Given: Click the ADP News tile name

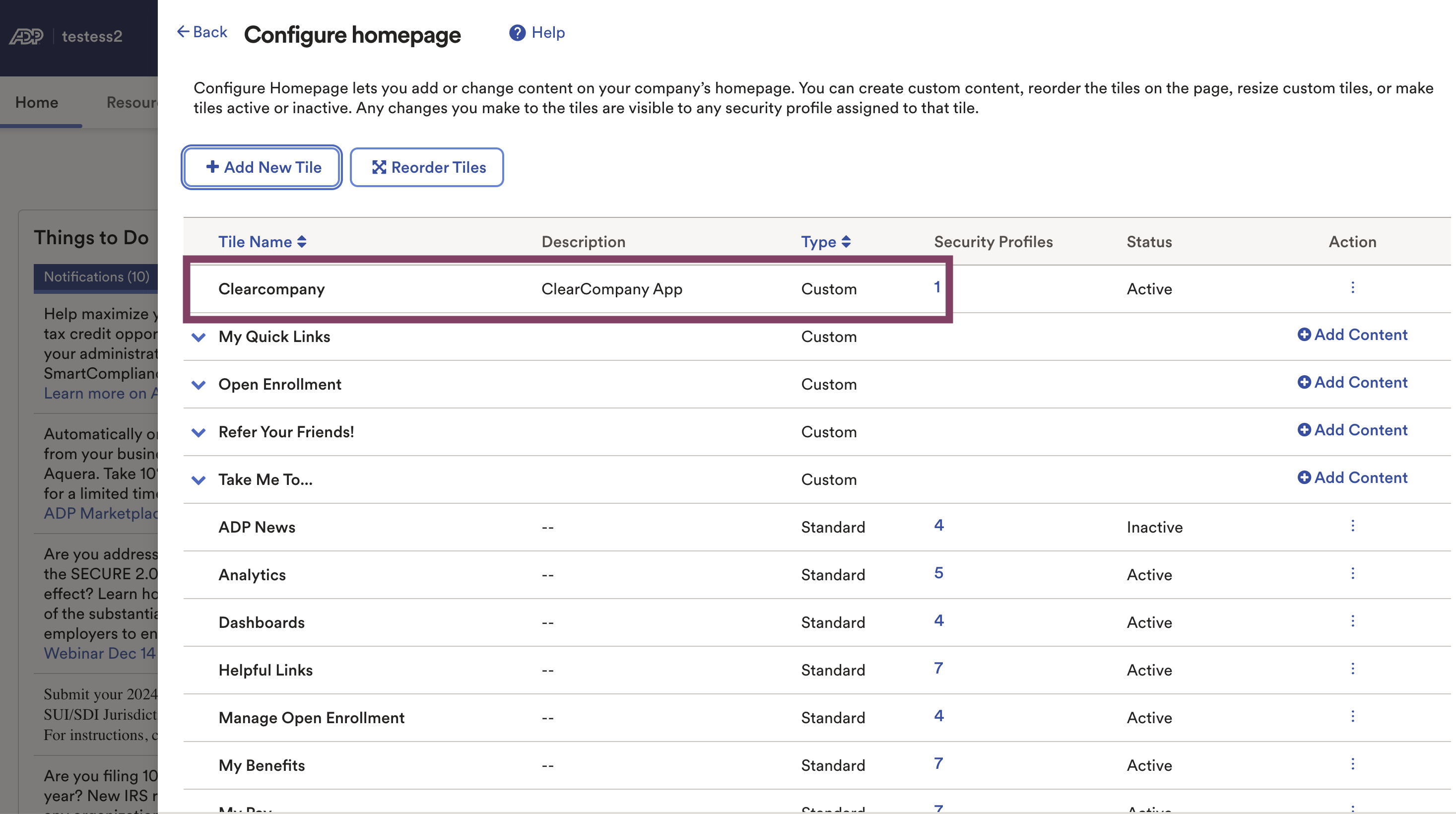Looking at the screenshot, I should point(257,528).
